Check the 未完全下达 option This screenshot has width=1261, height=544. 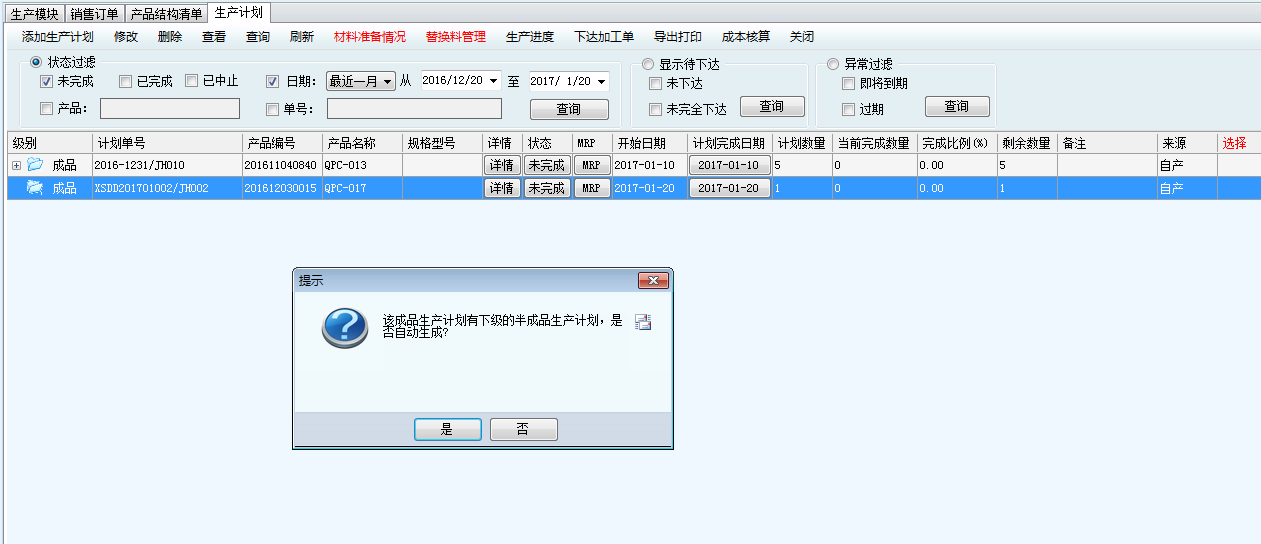(655, 110)
